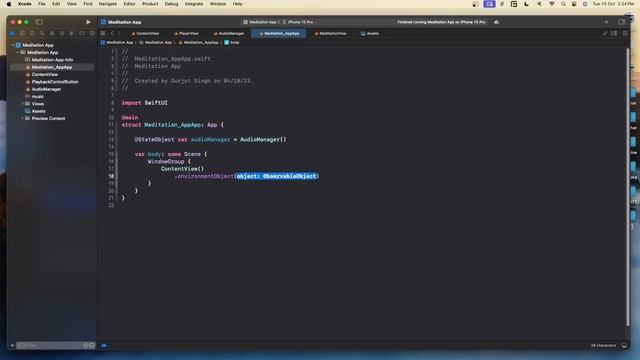Toggle the debug area button
Viewport: 640px width, 360px height.
click(x=624, y=345)
